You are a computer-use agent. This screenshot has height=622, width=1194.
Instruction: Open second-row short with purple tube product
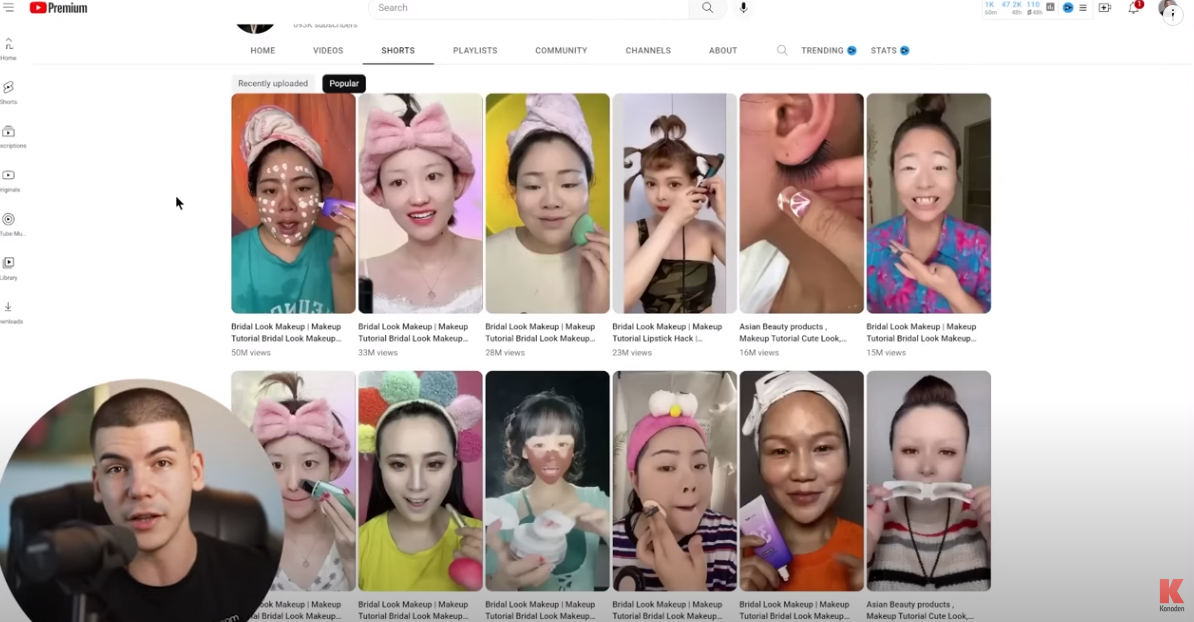tap(801, 481)
